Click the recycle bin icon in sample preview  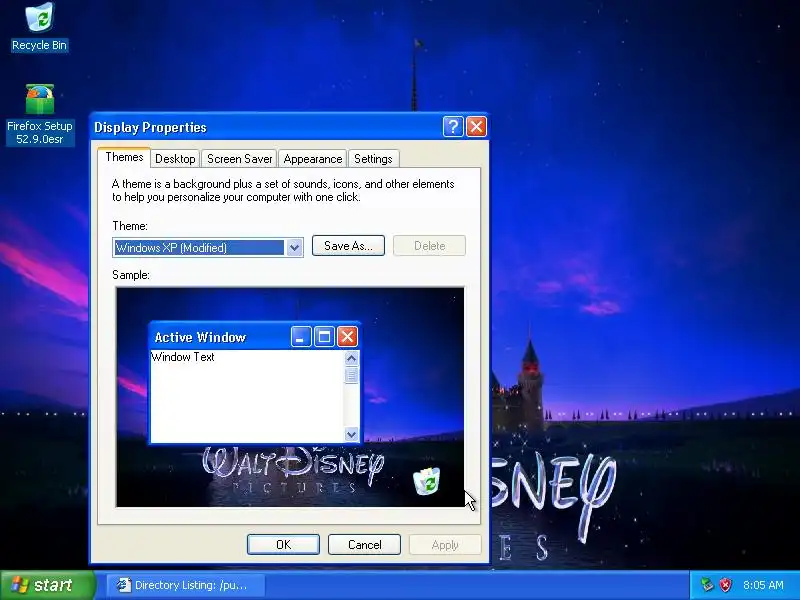(427, 481)
